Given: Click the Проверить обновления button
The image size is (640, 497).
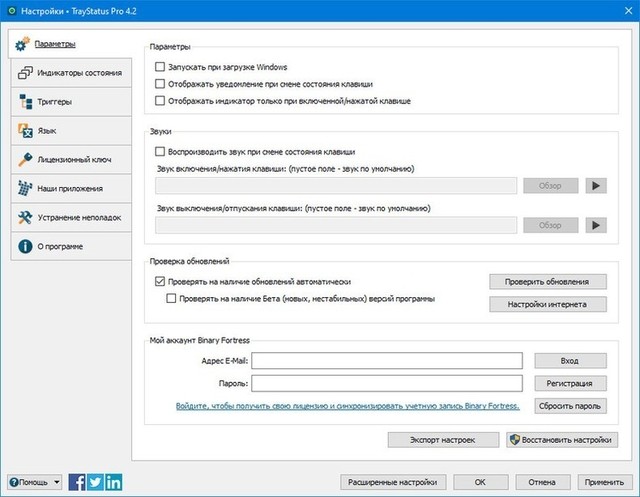Looking at the screenshot, I should pos(547,282).
